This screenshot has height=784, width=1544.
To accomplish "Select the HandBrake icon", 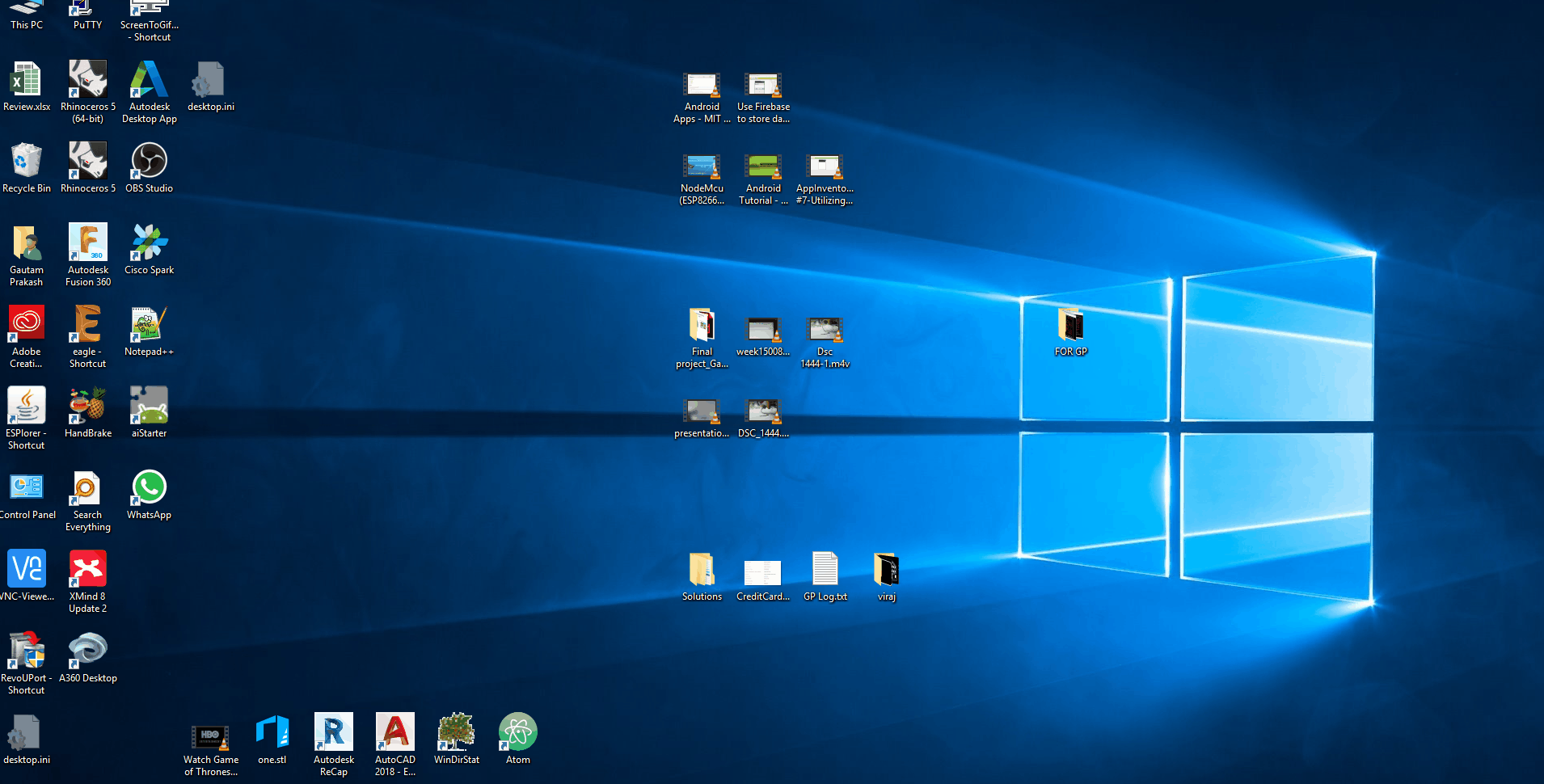I will pyautogui.click(x=88, y=413).
